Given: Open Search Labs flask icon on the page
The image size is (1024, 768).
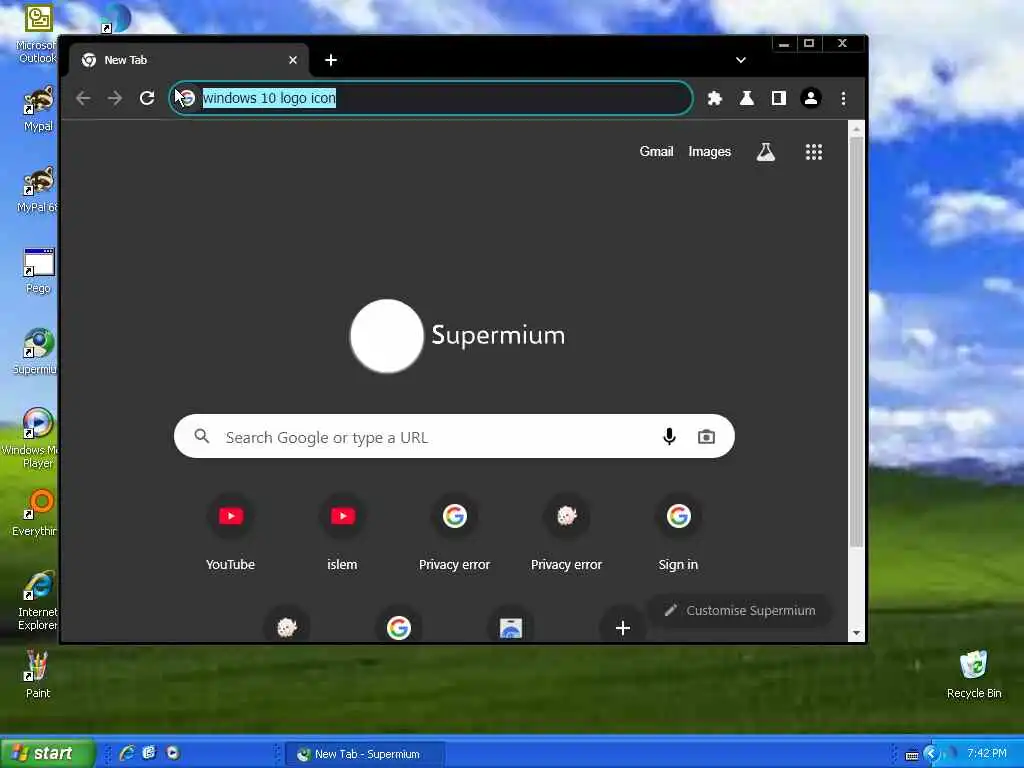Looking at the screenshot, I should 765,152.
